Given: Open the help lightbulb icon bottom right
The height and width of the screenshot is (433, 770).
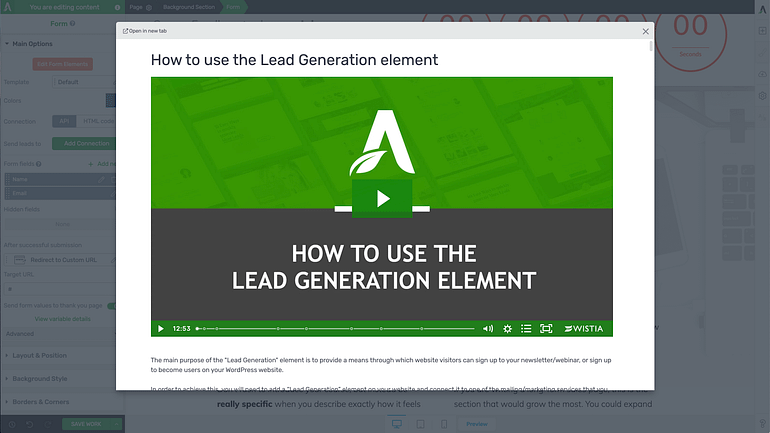Looking at the screenshot, I should click(x=763, y=424).
